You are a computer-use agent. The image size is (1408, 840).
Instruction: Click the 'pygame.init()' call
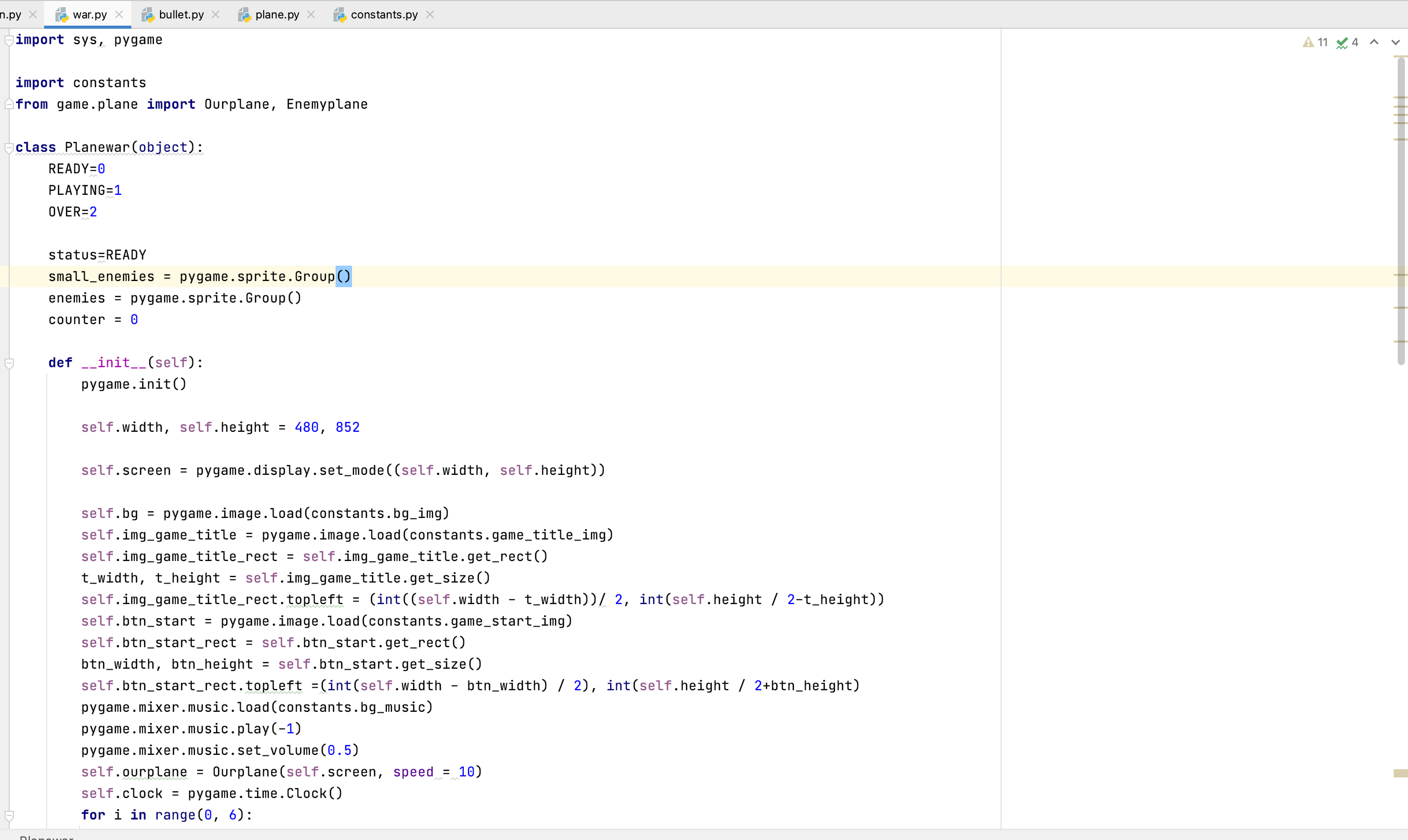pyautogui.click(x=133, y=384)
